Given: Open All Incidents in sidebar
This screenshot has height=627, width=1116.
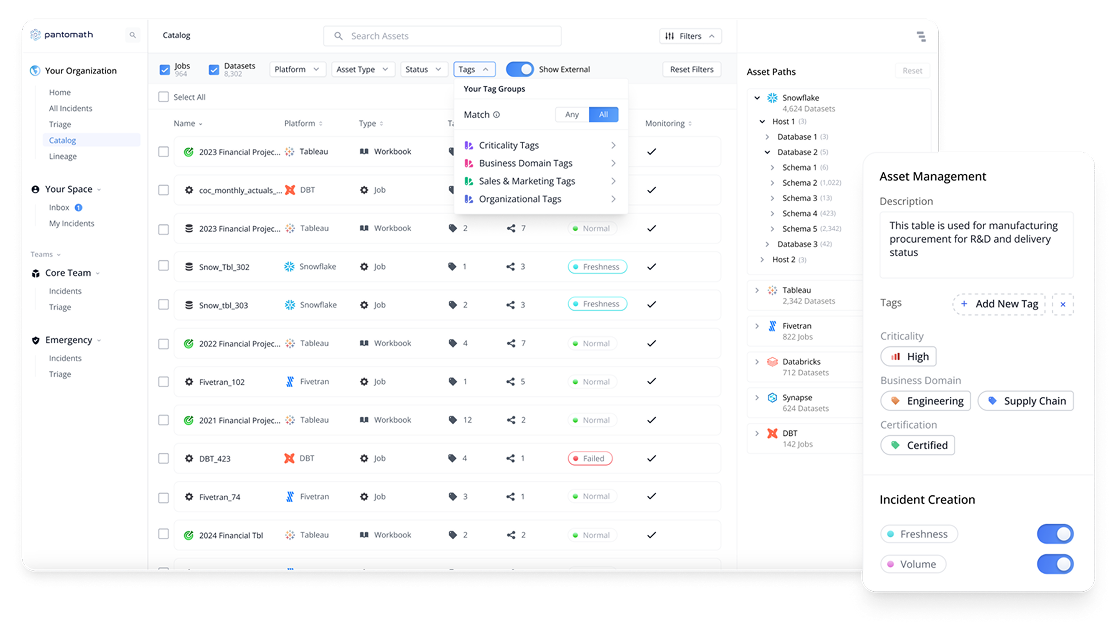Looking at the screenshot, I should coord(70,108).
